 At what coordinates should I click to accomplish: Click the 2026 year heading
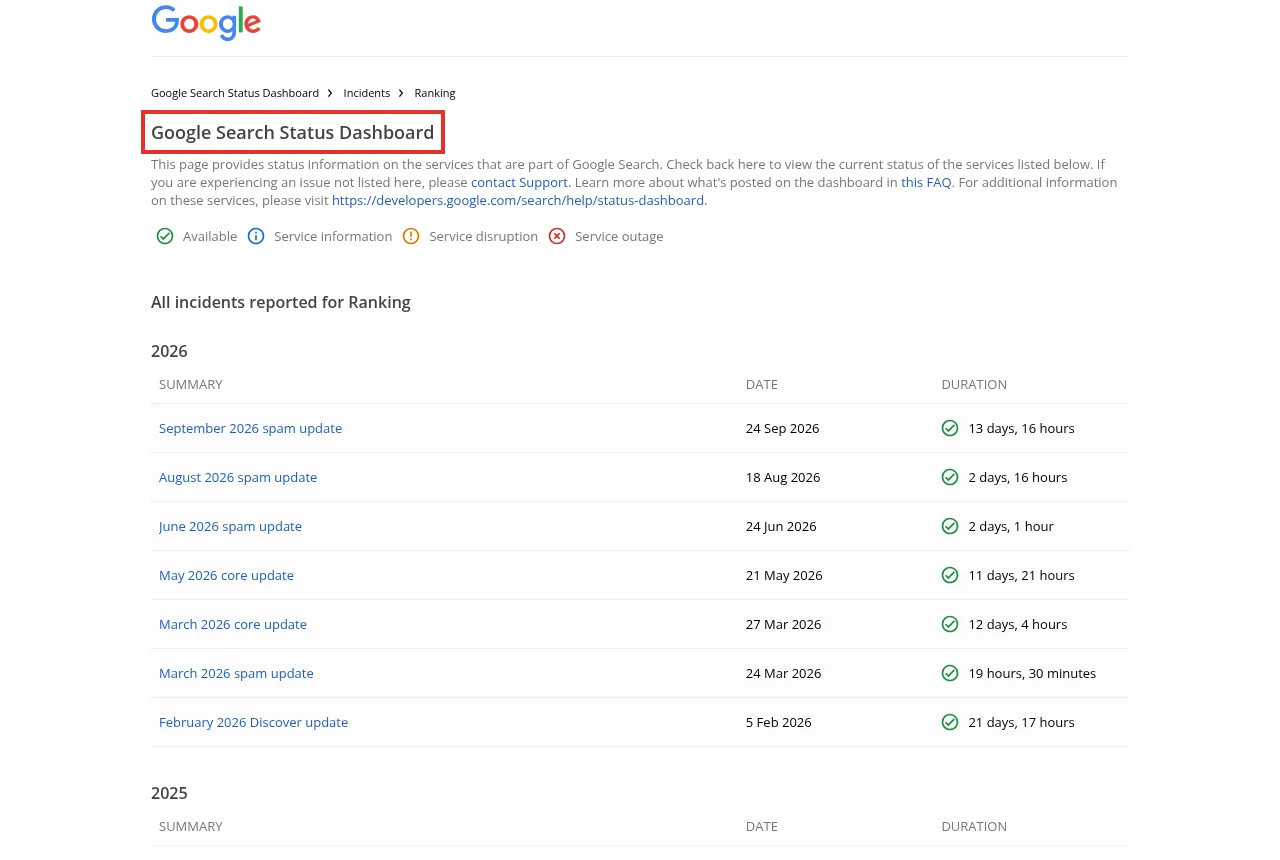169,351
